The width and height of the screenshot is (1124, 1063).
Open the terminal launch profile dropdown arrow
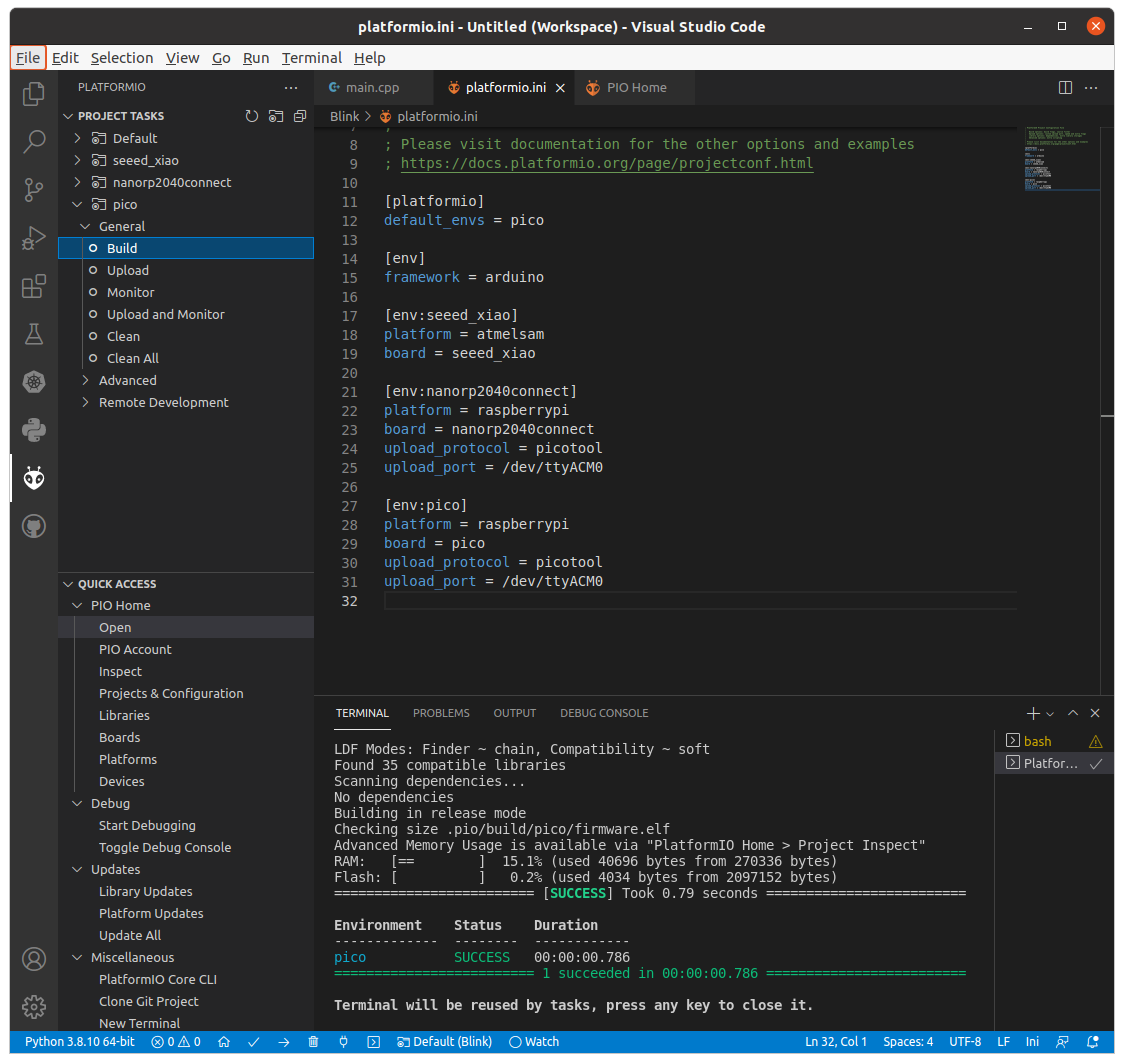[x=1050, y=714]
